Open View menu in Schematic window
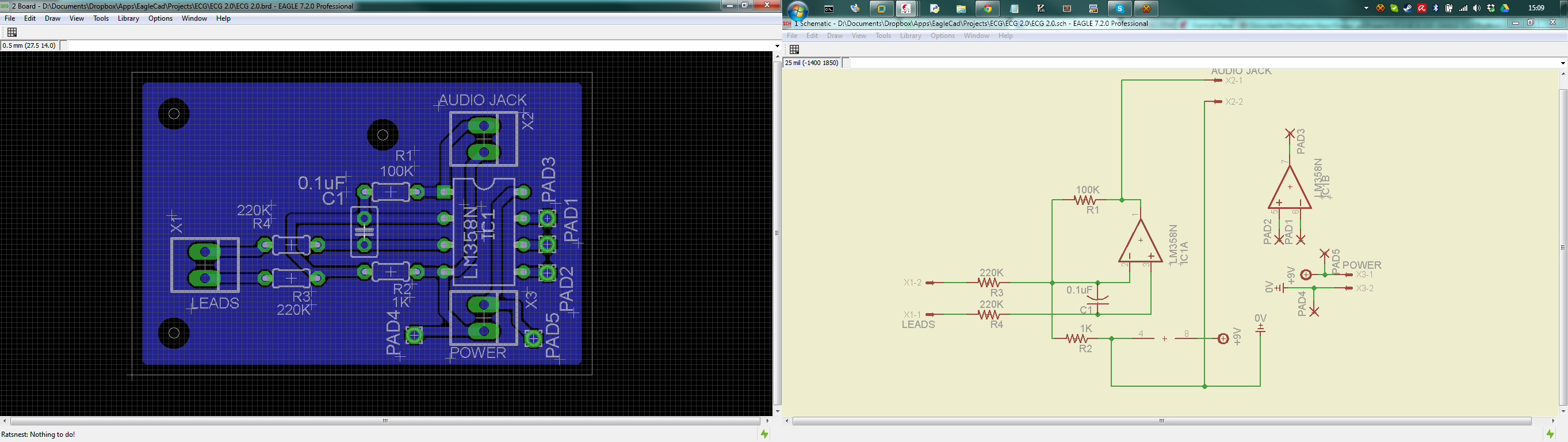The width and height of the screenshot is (1568, 442). [859, 36]
